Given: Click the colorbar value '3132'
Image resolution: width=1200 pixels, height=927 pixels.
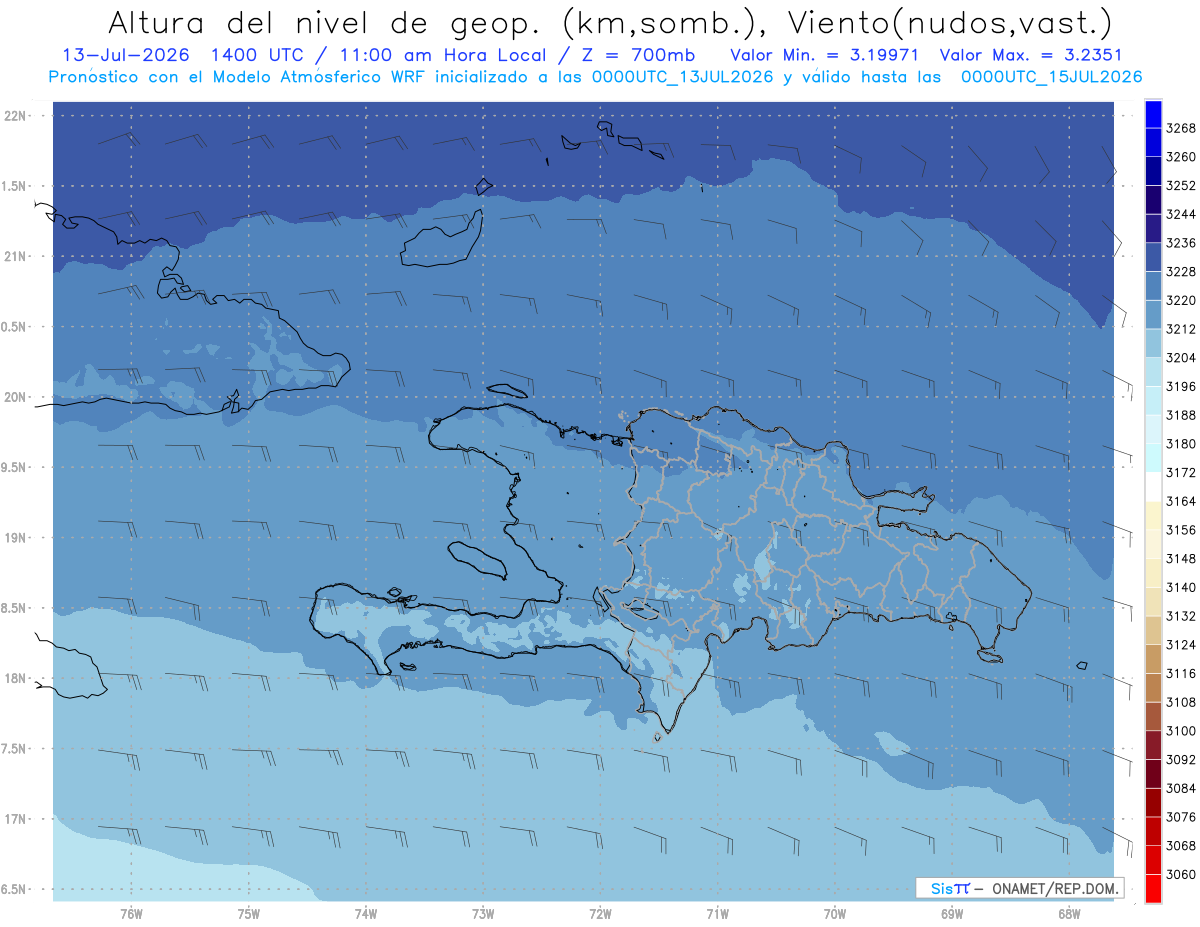Looking at the screenshot, I should click(x=1181, y=616).
